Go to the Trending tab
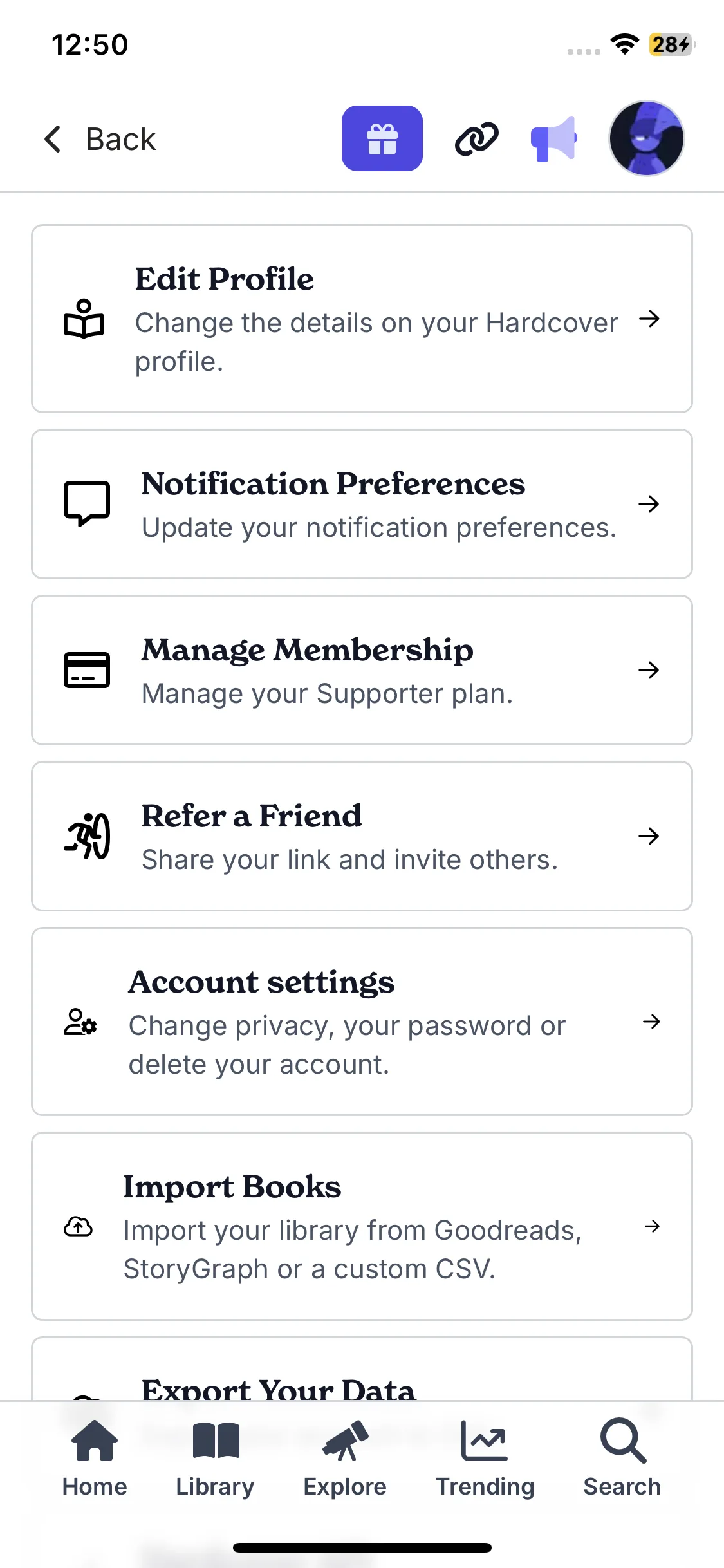724x1568 pixels. (x=485, y=1458)
